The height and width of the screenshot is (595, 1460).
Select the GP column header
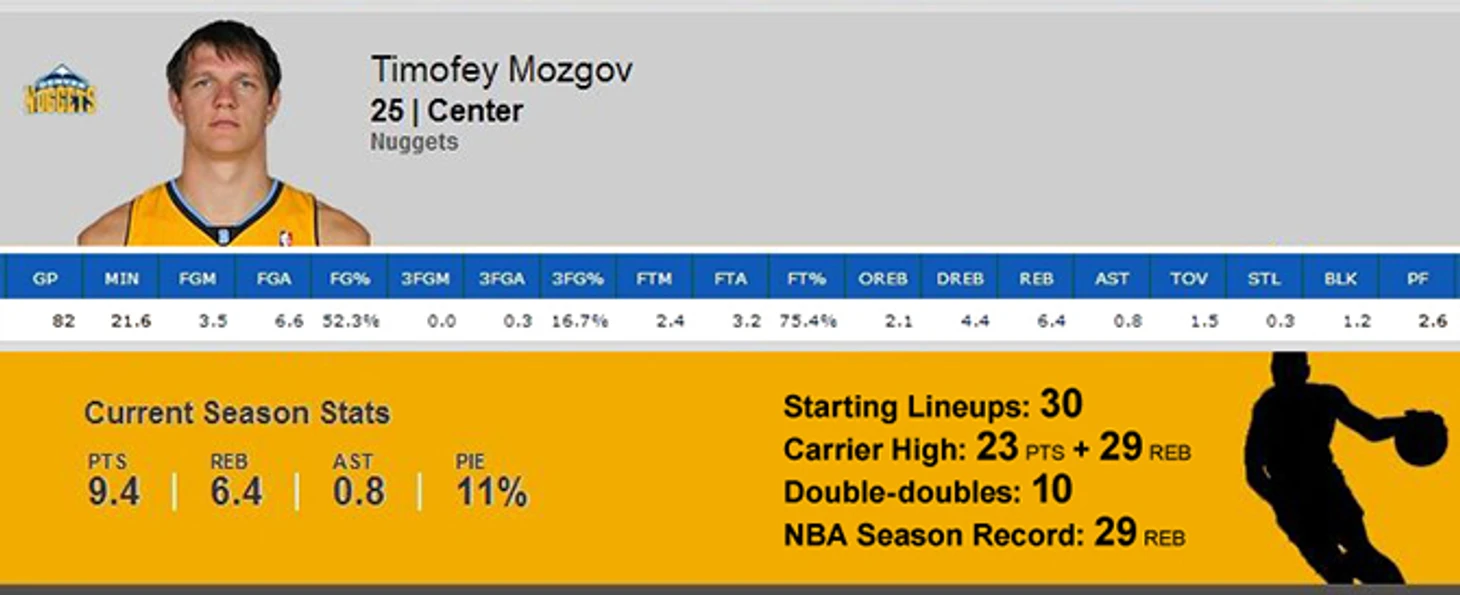tap(45, 279)
